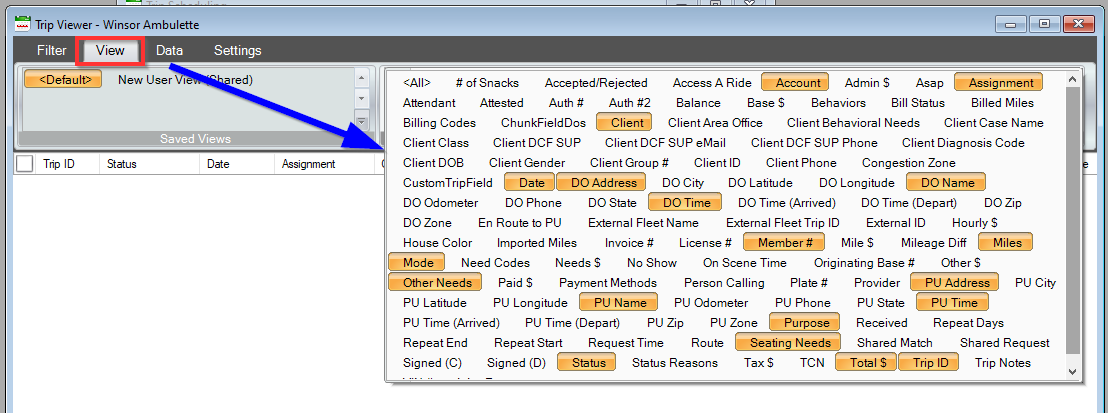This screenshot has height=413, width=1108.
Task: Enable the Access A Ride field
Action: coord(712,83)
